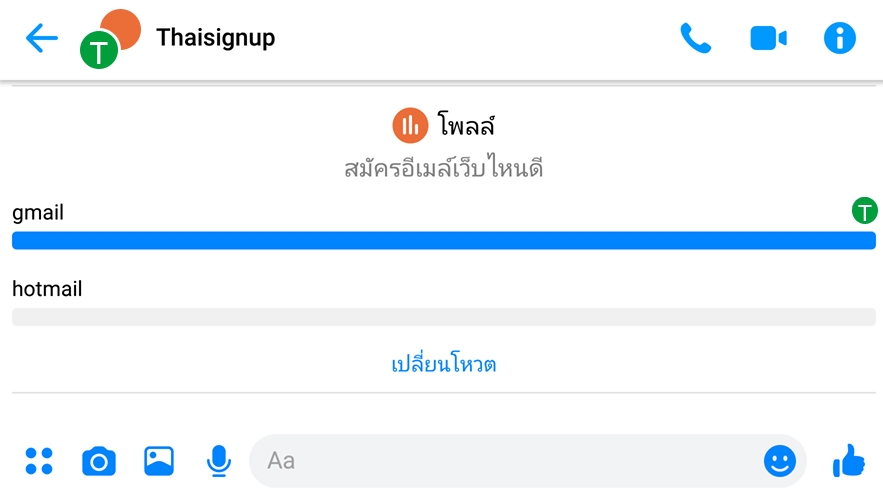Open the four-dot more apps menu
The height and width of the screenshot is (500, 883).
tap(39, 461)
